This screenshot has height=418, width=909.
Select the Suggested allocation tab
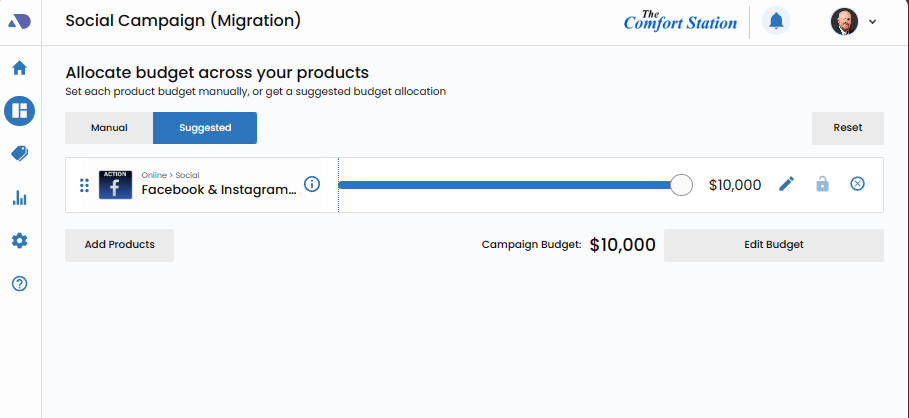tap(205, 128)
